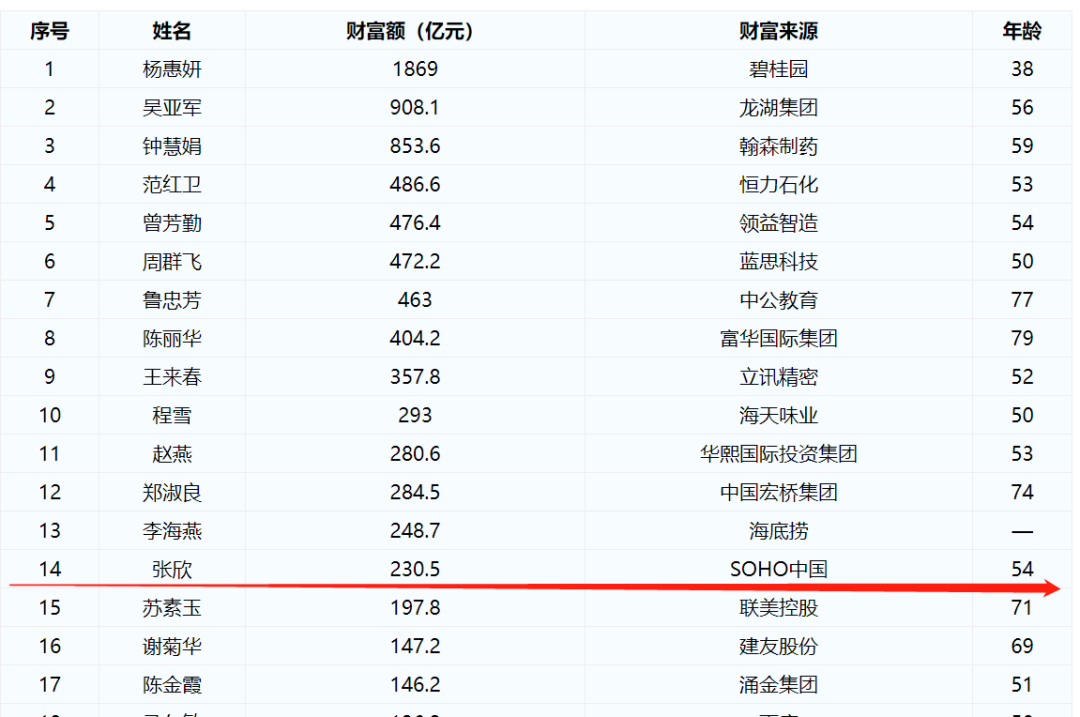Click the cell 领益智造
The image size is (1080, 717).
point(778,223)
